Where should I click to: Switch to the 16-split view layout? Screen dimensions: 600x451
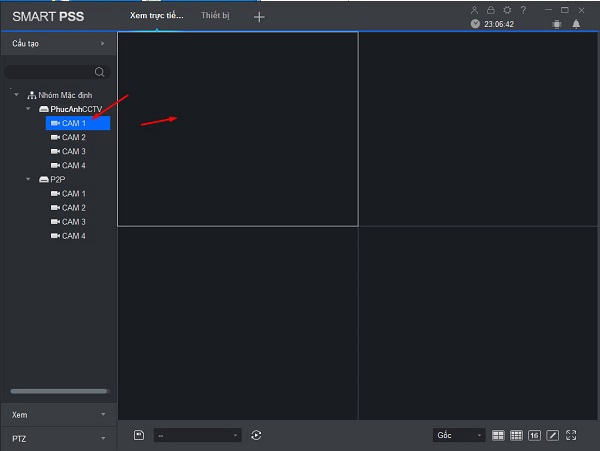point(535,435)
